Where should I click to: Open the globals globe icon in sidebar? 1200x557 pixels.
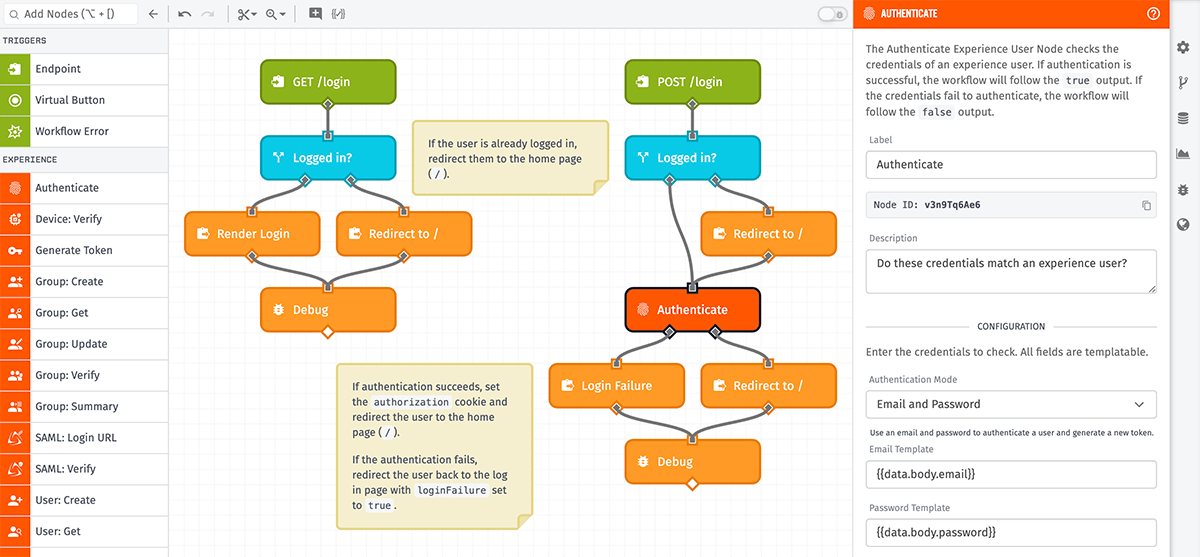(x=1184, y=224)
